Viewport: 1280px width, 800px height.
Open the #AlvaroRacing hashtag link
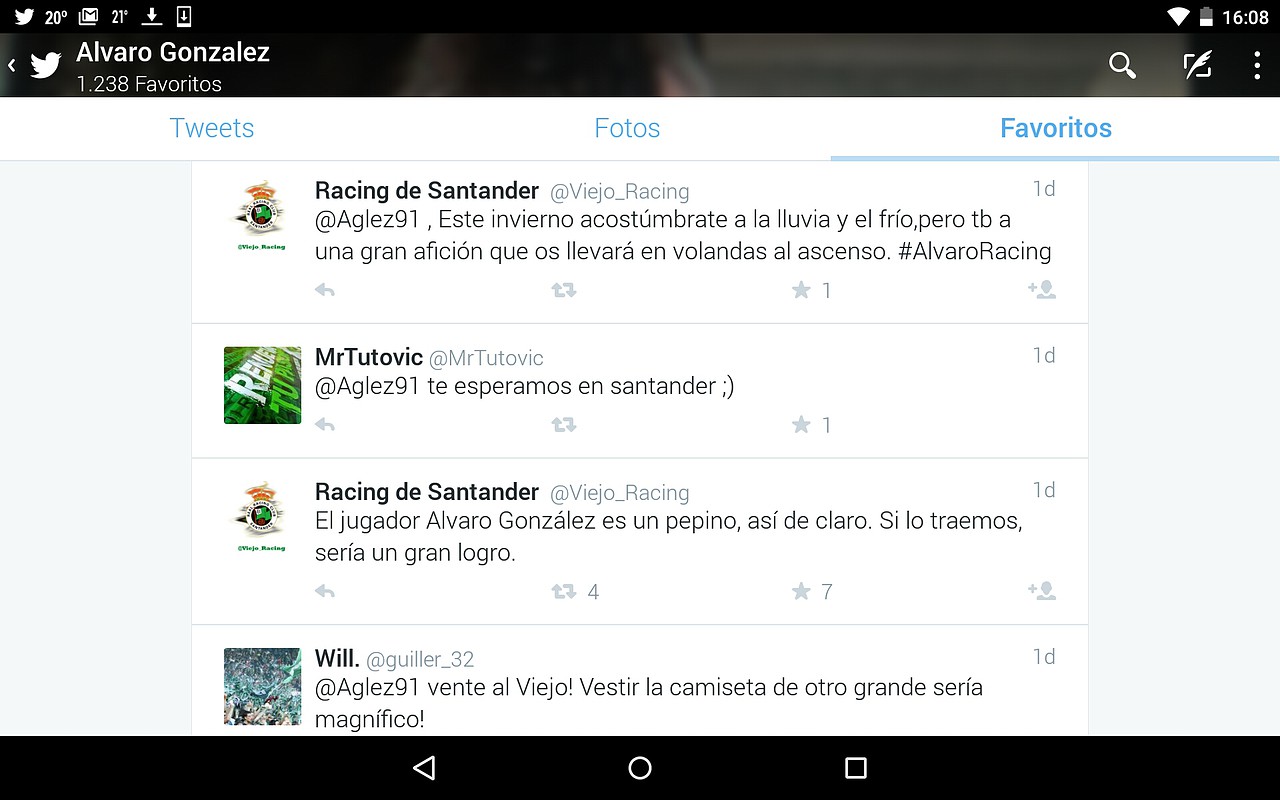click(975, 251)
